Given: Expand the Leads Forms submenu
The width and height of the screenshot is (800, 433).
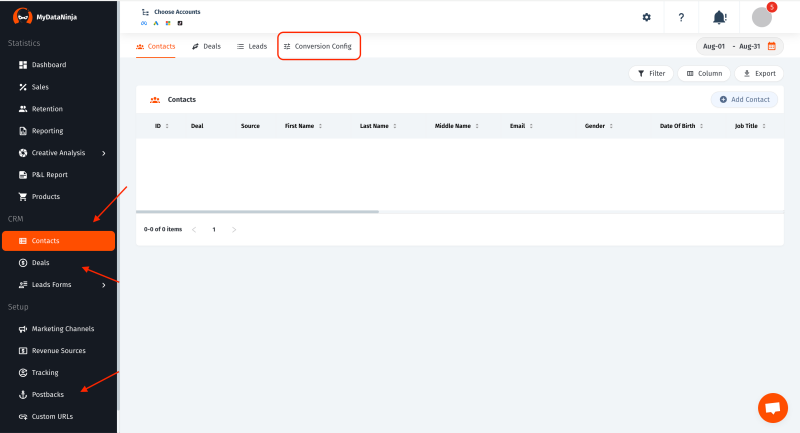Looking at the screenshot, I should pos(103,285).
